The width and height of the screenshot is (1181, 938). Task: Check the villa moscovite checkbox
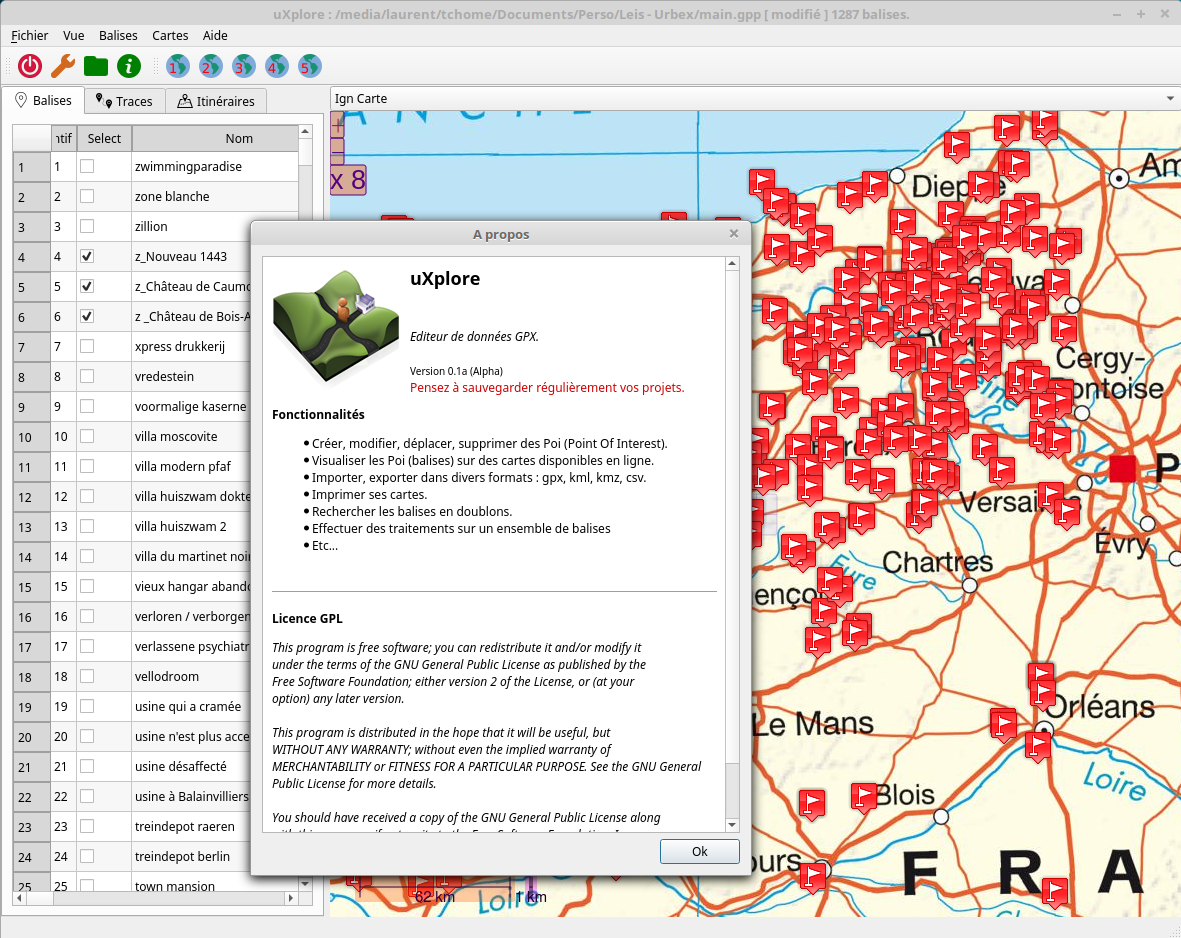[87, 436]
